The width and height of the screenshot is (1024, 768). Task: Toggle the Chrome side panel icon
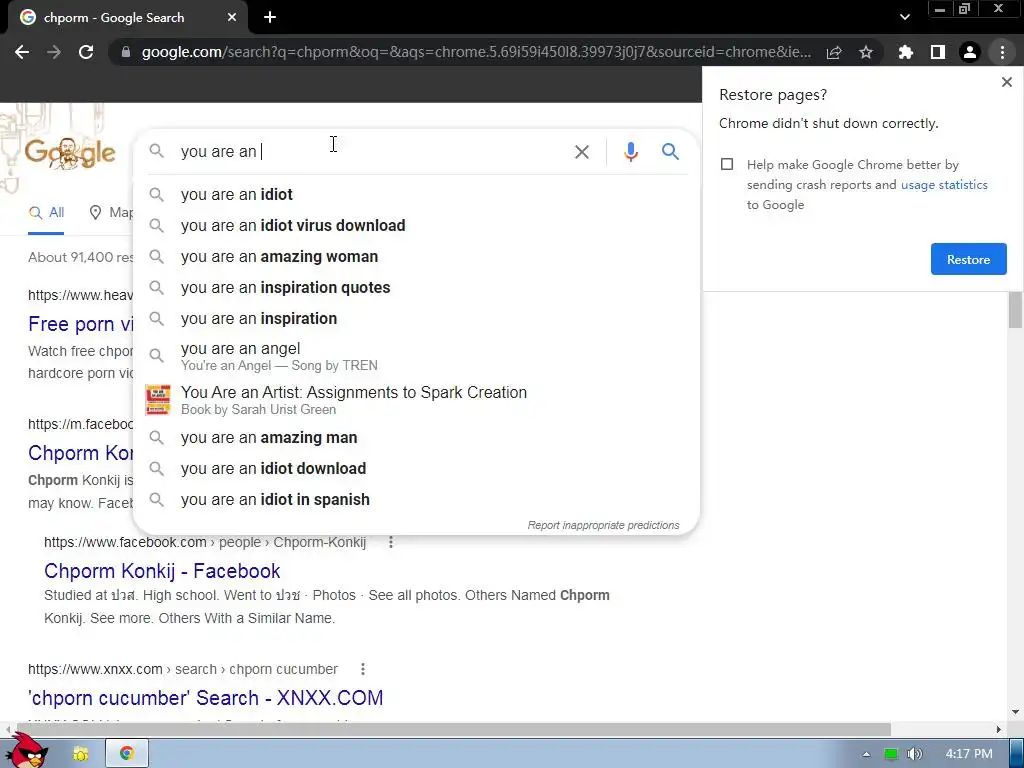[x=938, y=52]
